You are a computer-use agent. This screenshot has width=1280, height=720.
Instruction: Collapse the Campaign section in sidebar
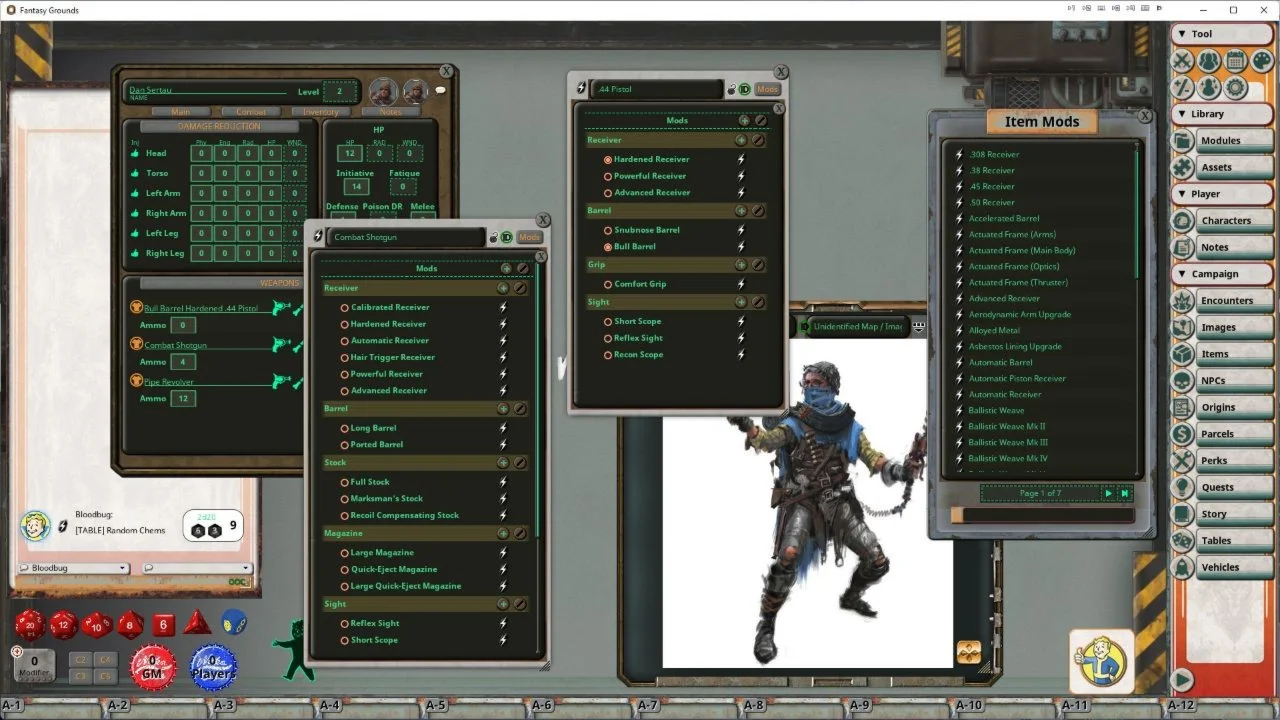click(1223, 274)
